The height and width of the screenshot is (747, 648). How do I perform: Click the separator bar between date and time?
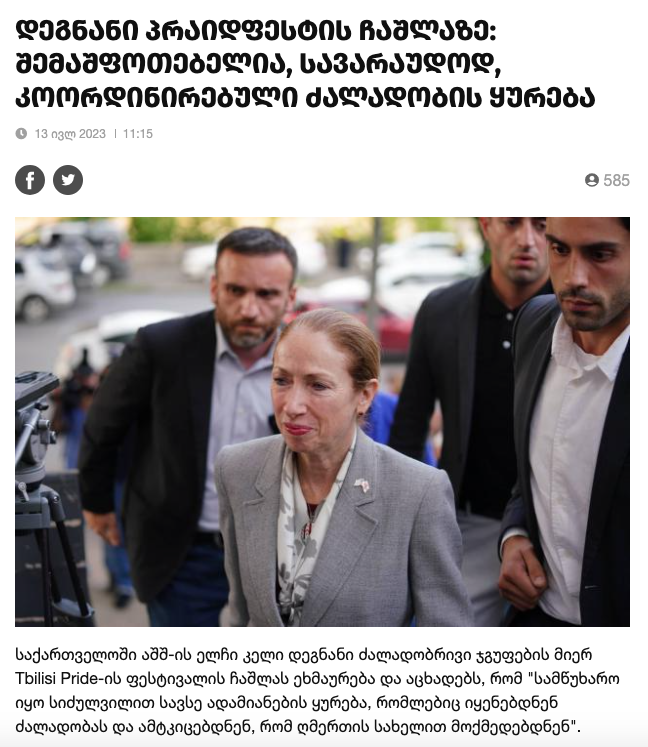(115, 134)
